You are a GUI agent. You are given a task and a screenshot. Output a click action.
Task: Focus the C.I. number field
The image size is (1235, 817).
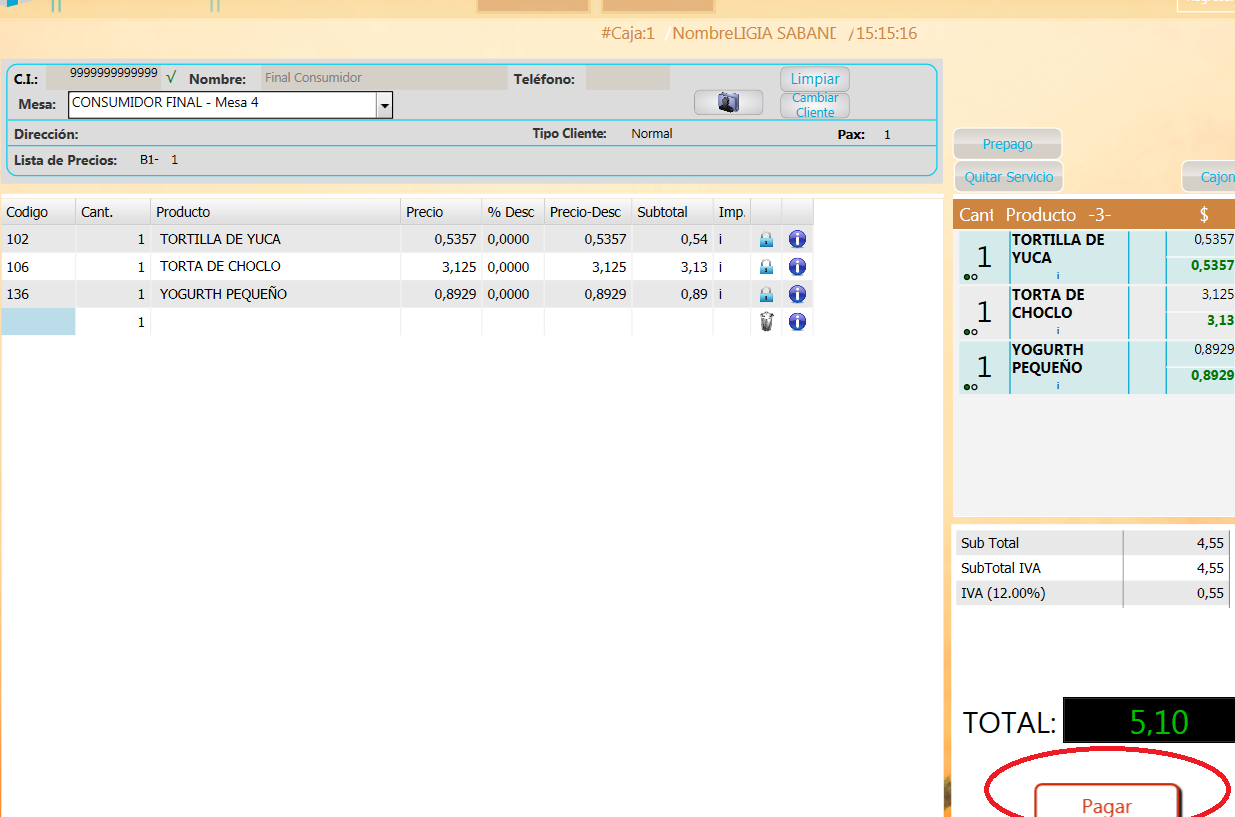point(104,75)
